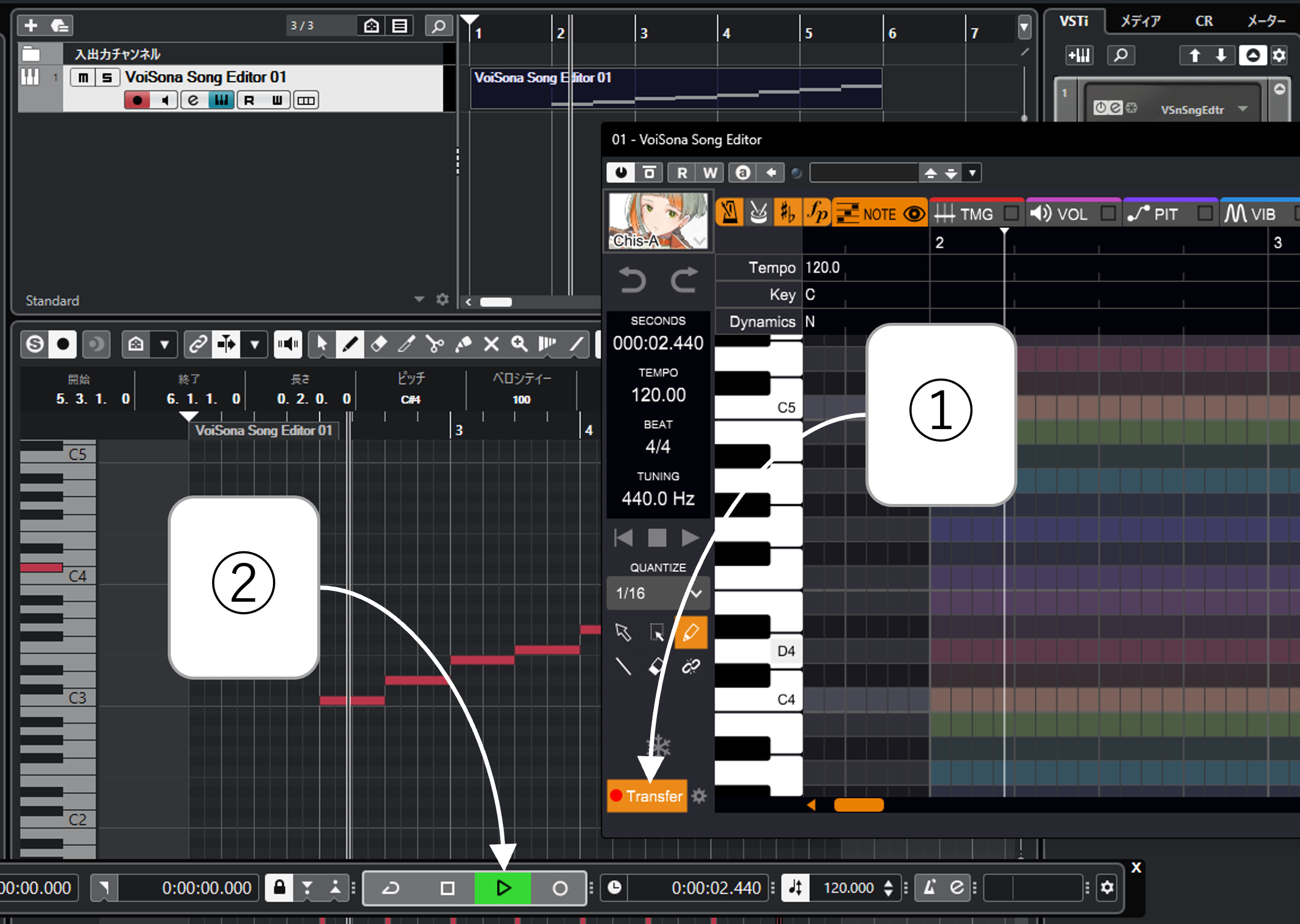Mute the VoiSona Song Editor 01 track
This screenshot has height=924, width=1300.
point(83,77)
